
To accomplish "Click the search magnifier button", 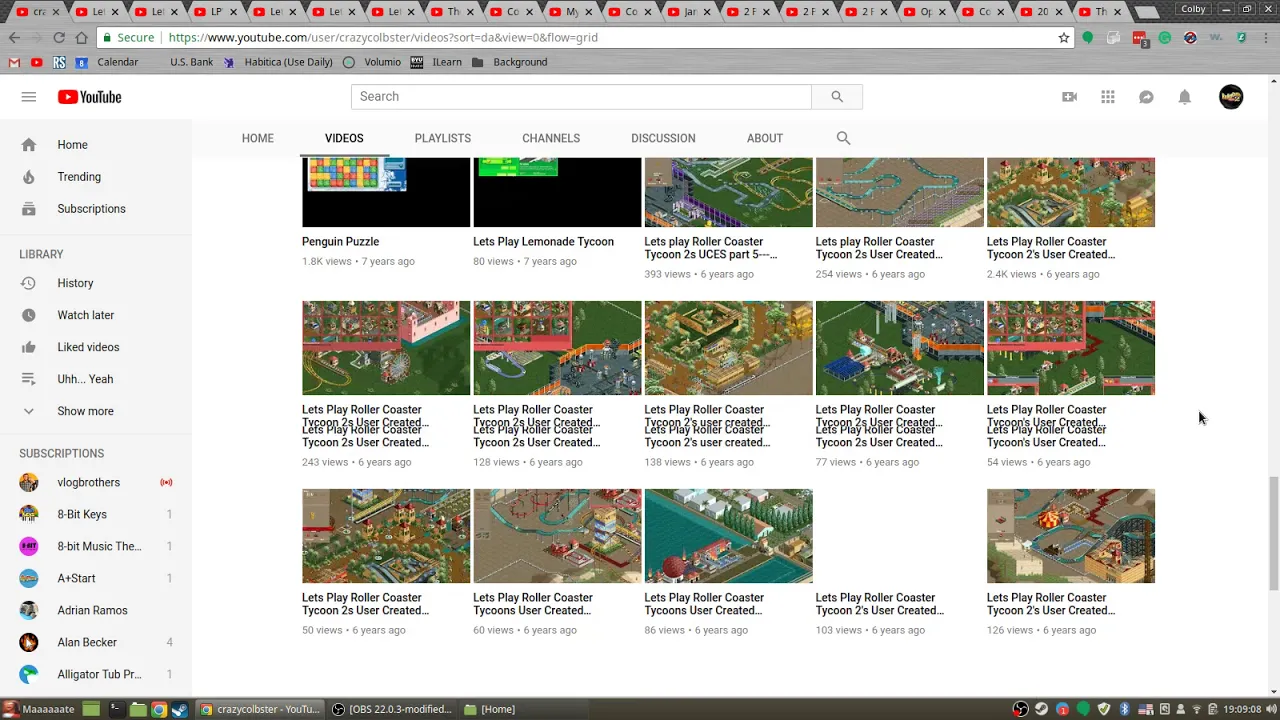I will (837, 97).
